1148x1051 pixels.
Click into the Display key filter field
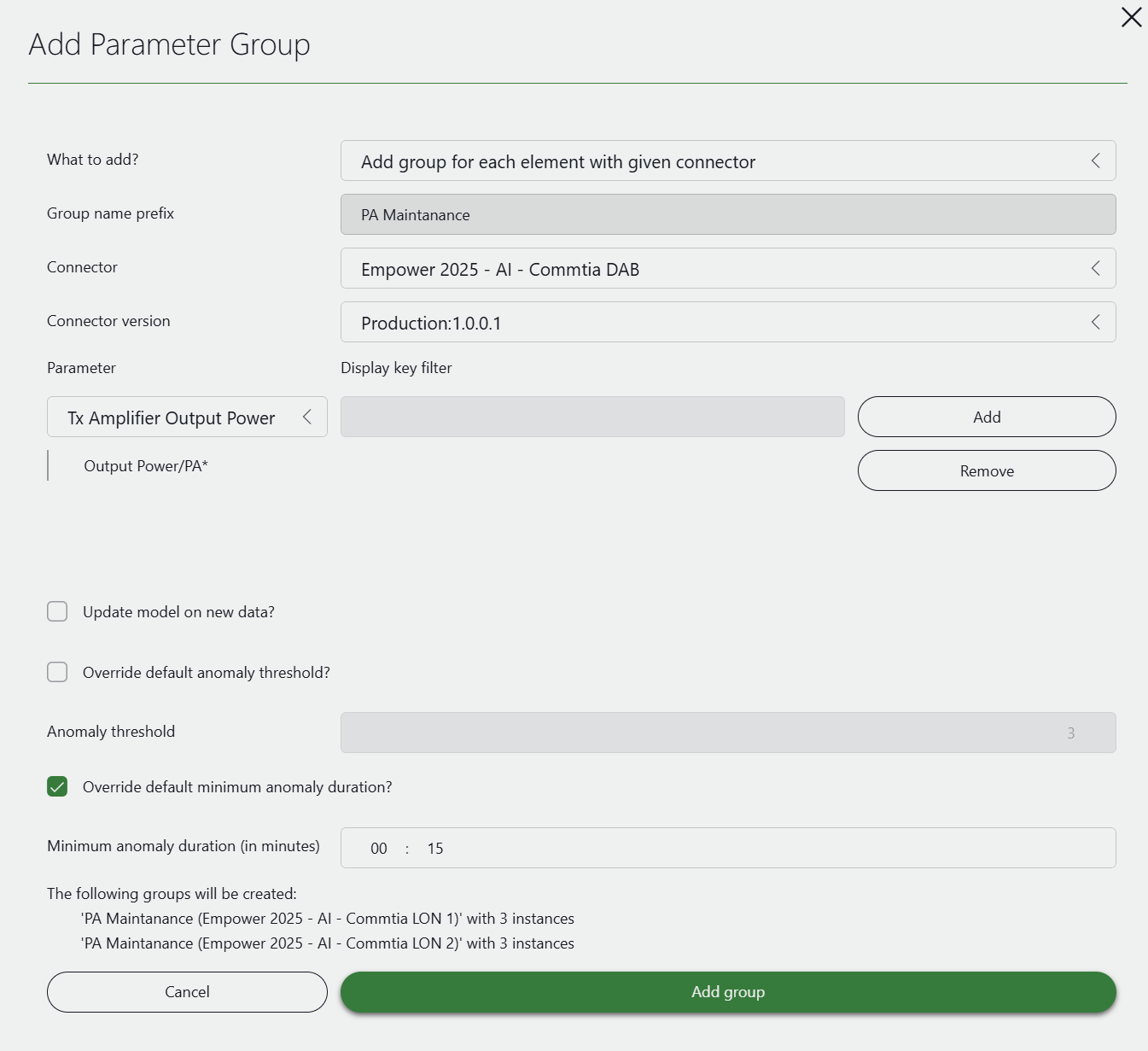tap(592, 417)
